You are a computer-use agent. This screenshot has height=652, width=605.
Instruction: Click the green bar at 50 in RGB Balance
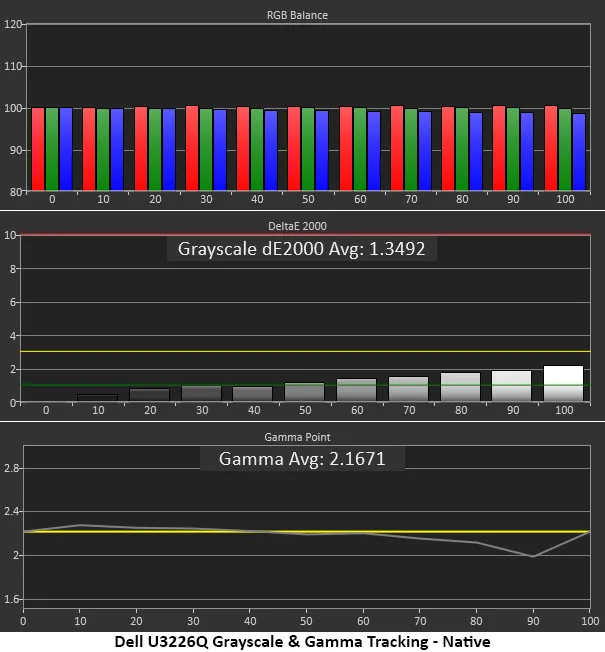point(308,148)
